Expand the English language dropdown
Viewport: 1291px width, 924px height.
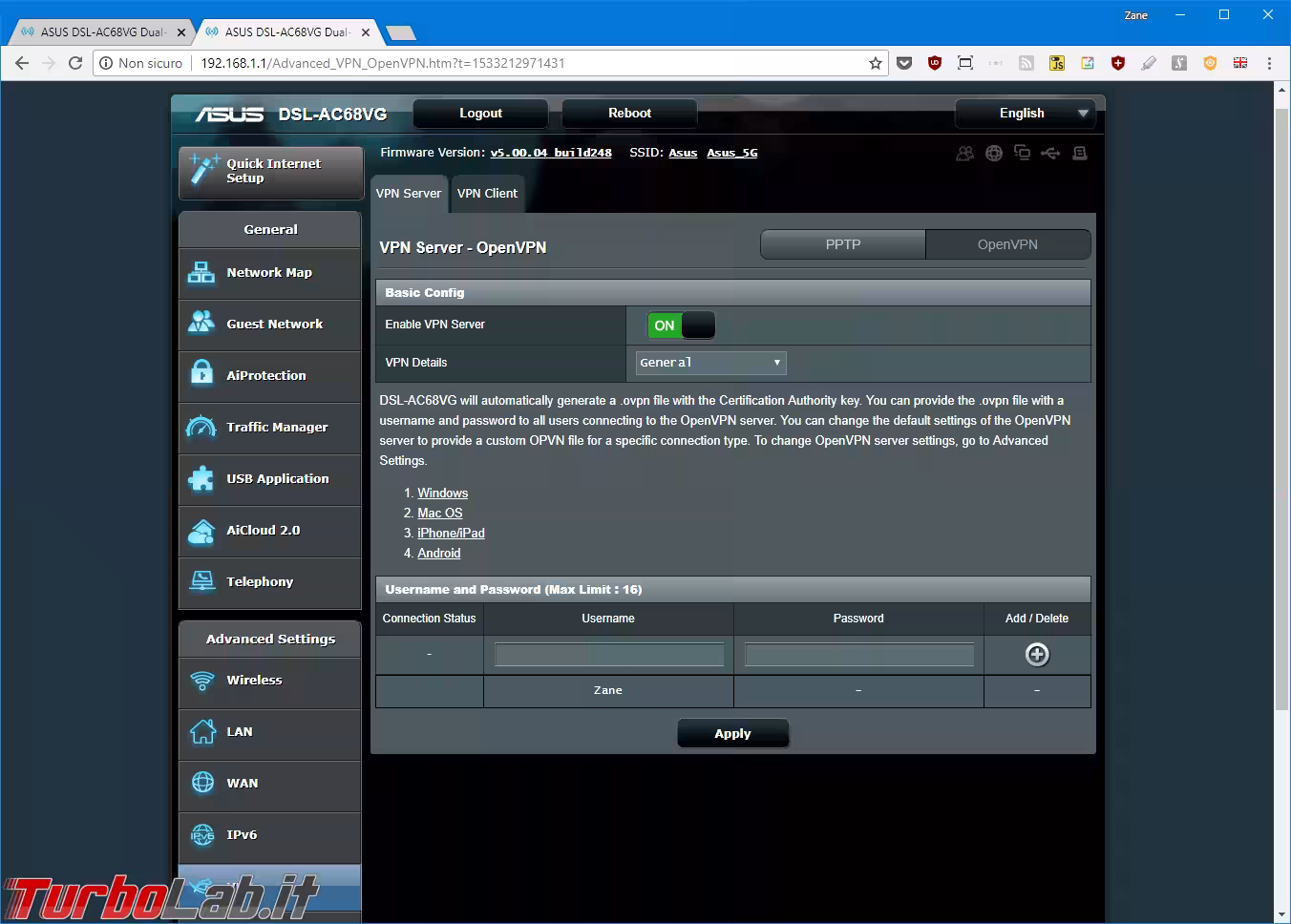coord(1025,113)
